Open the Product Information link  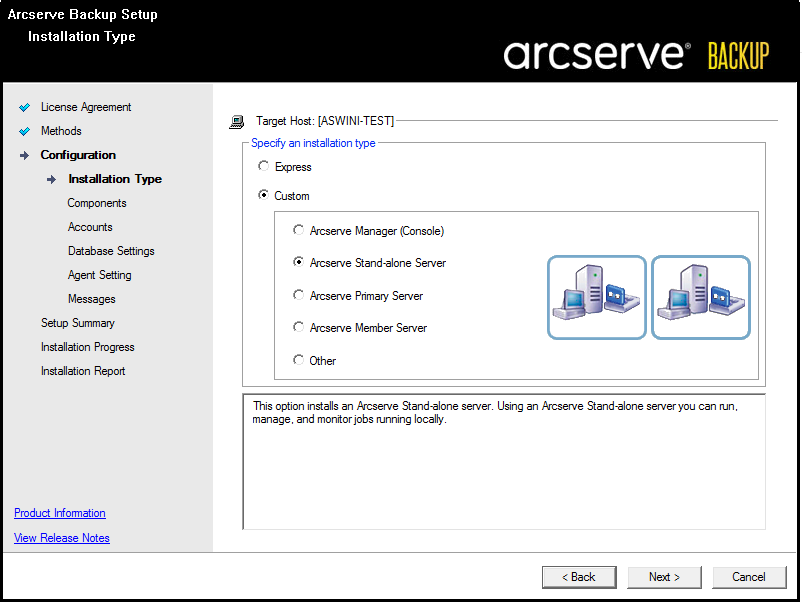[x=60, y=514]
